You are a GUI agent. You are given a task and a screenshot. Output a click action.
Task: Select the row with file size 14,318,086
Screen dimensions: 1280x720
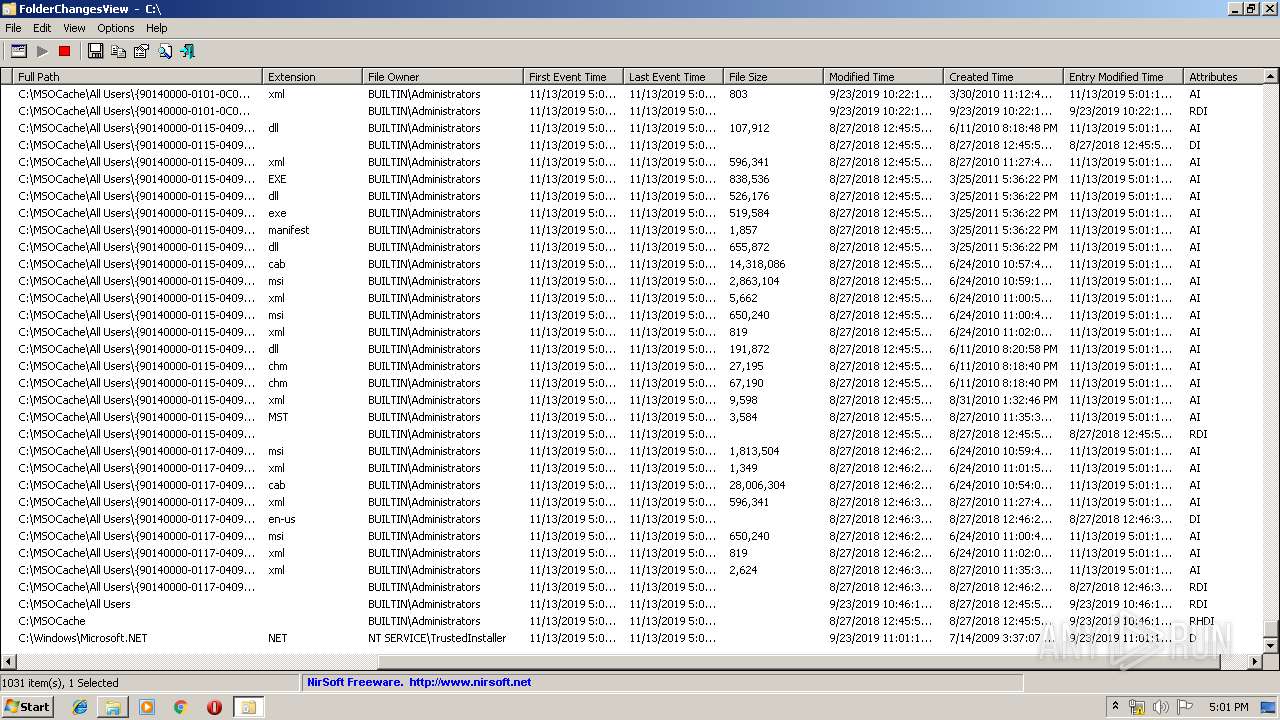tap(632, 264)
